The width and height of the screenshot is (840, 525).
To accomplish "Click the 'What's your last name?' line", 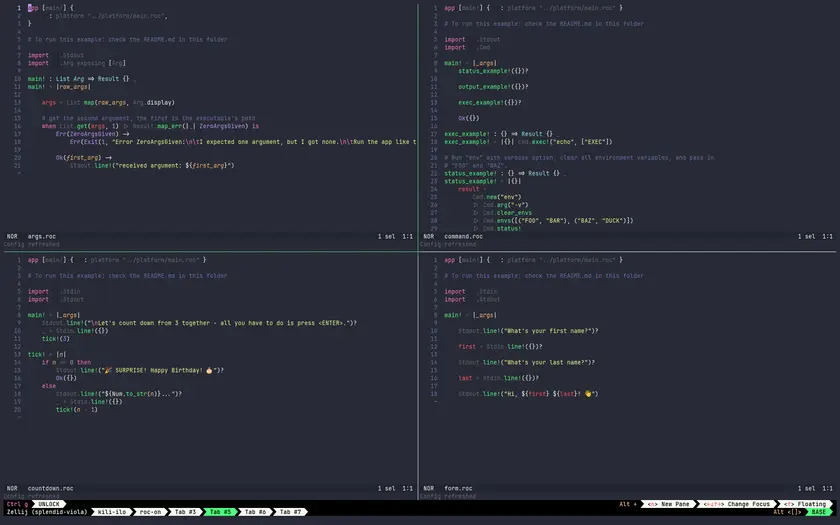I will coord(527,363).
